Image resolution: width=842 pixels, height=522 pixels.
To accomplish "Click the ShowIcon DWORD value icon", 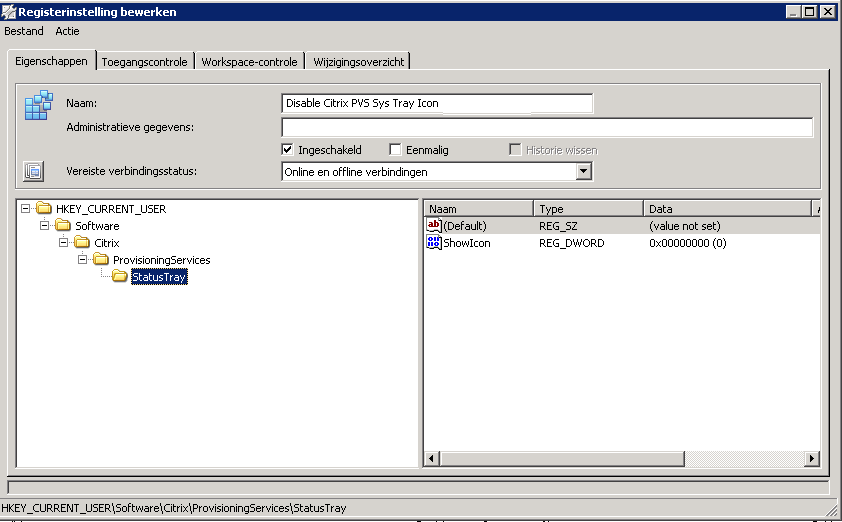I will [433, 242].
